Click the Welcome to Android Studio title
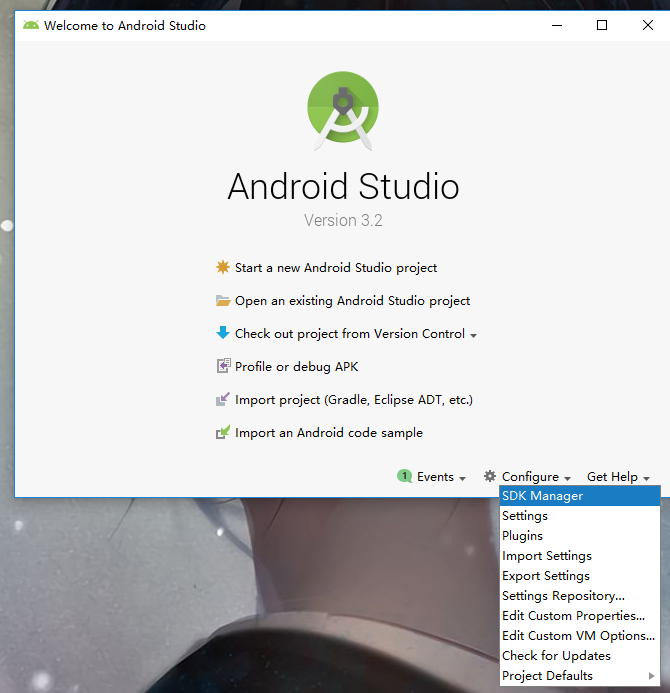The height and width of the screenshot is (693, 670). click(x=125, y=26)
